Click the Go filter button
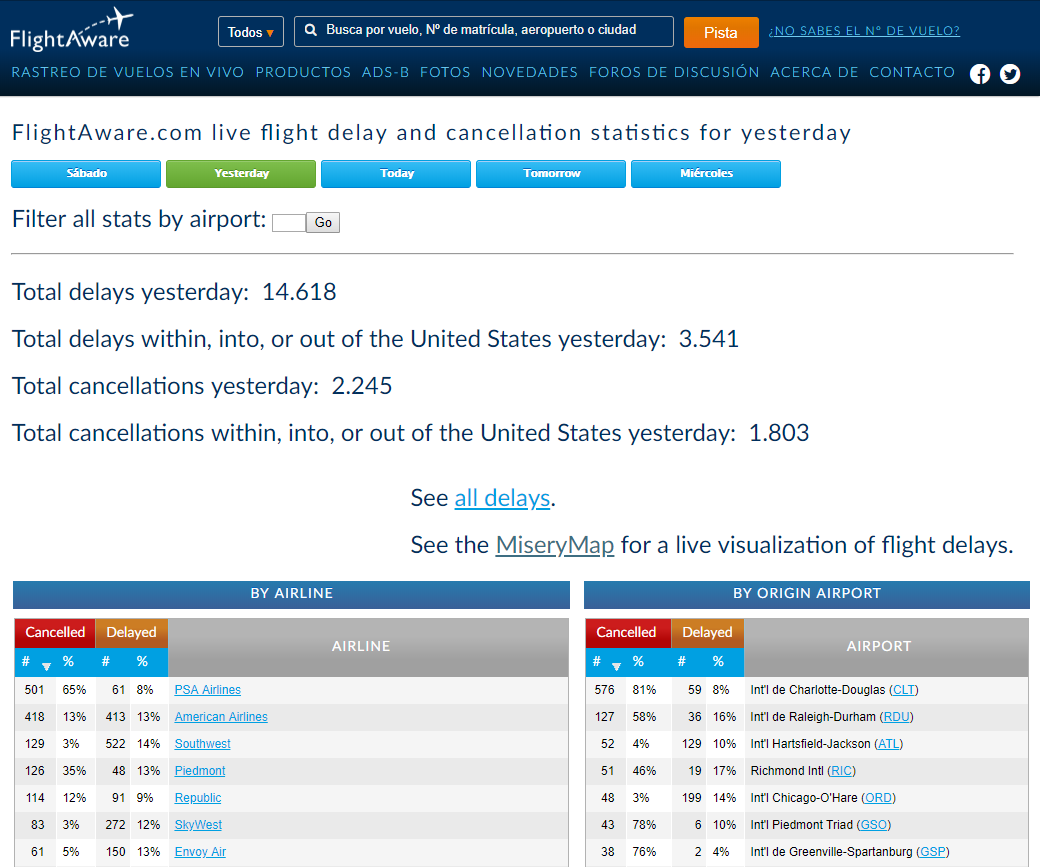The image size is (1040, 867). point(323,222)
